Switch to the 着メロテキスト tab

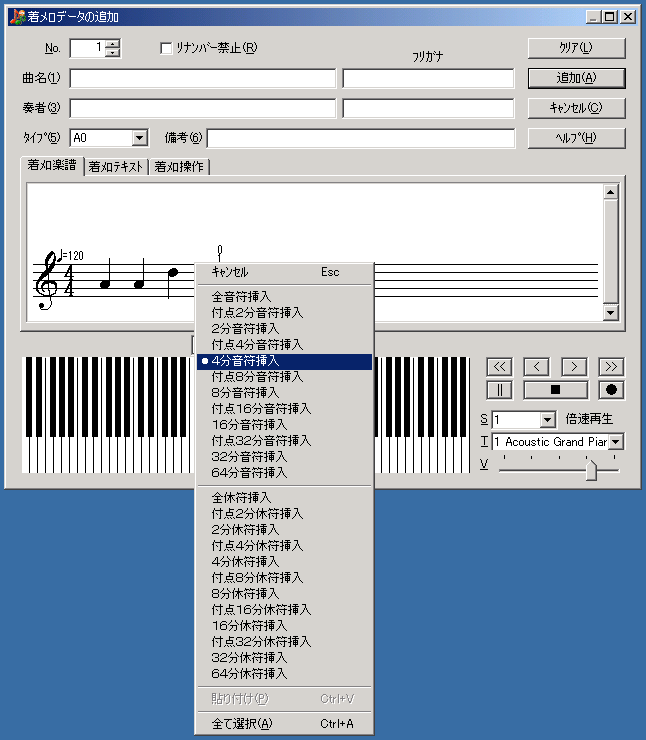tap(116, 167)
